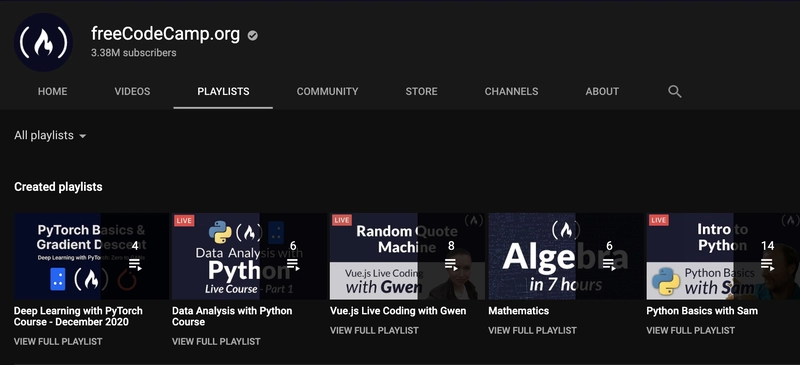This screenshot has height=365, width=800.
Task: Open Vue.js Live Coding with Gwen title
Action: (398, 311)
